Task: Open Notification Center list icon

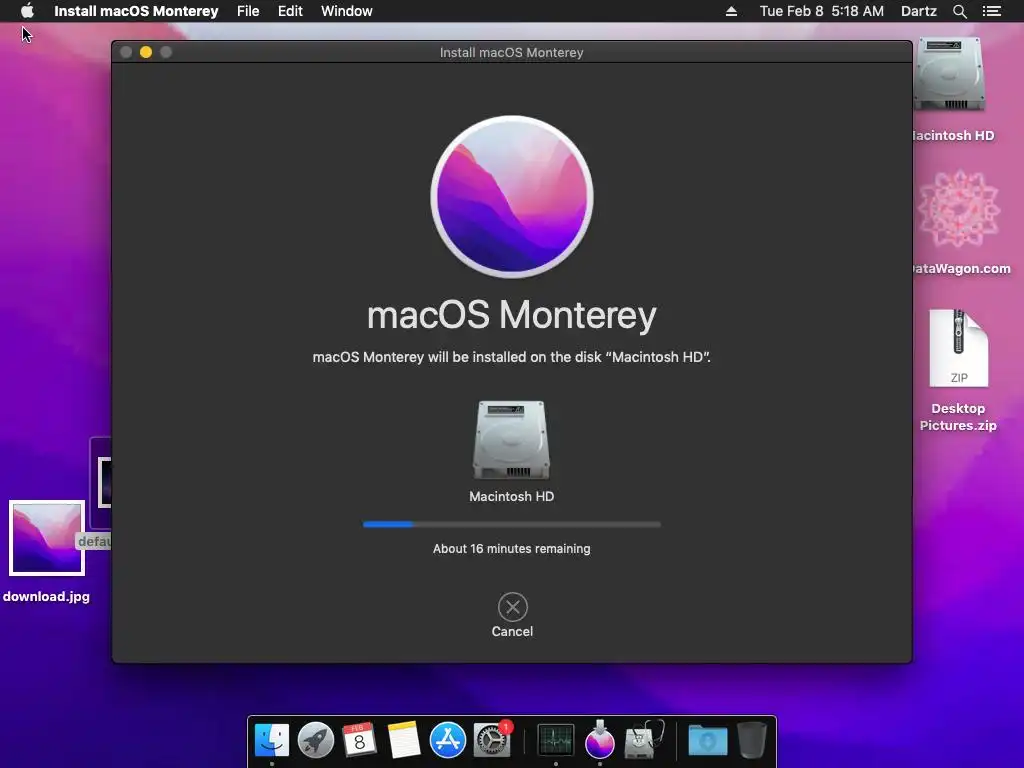Action: pyautogui.click(x=992, y=11)
